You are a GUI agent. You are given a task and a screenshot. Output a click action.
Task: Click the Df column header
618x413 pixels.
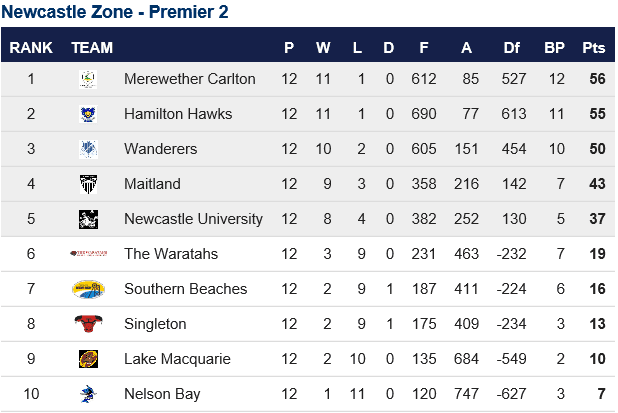511,48
